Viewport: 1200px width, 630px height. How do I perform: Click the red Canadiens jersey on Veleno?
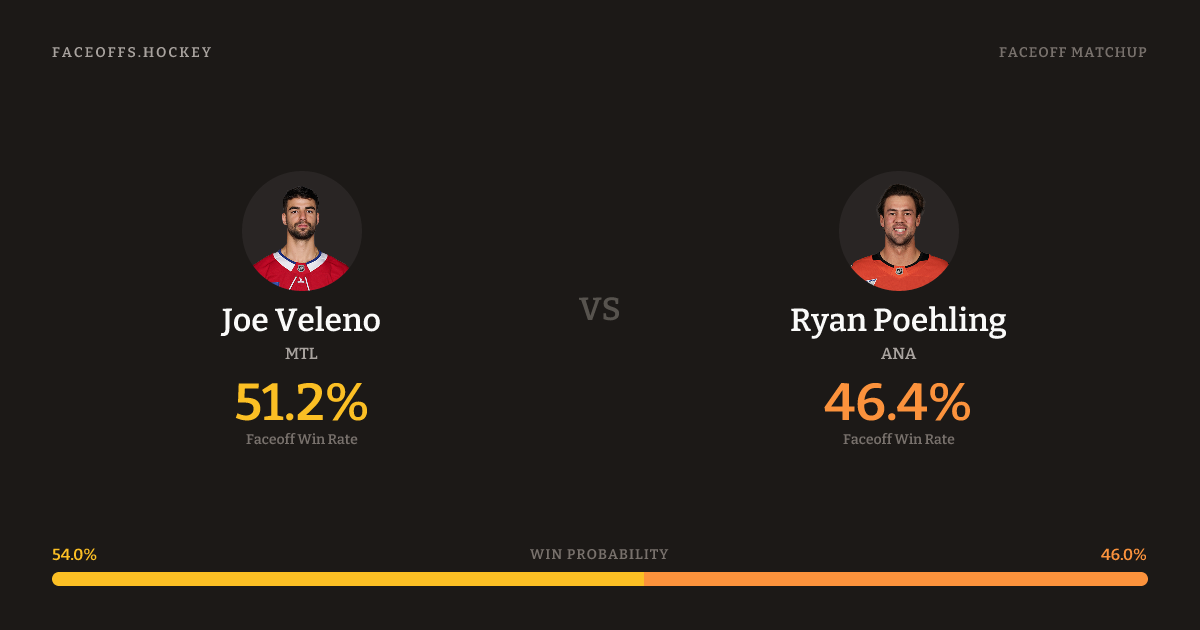pyautogui.click(x=301, y=272)
